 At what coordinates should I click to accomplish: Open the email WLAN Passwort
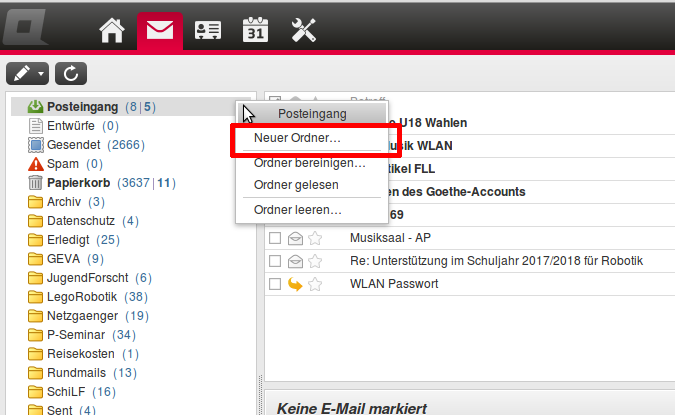click(394, 284)
